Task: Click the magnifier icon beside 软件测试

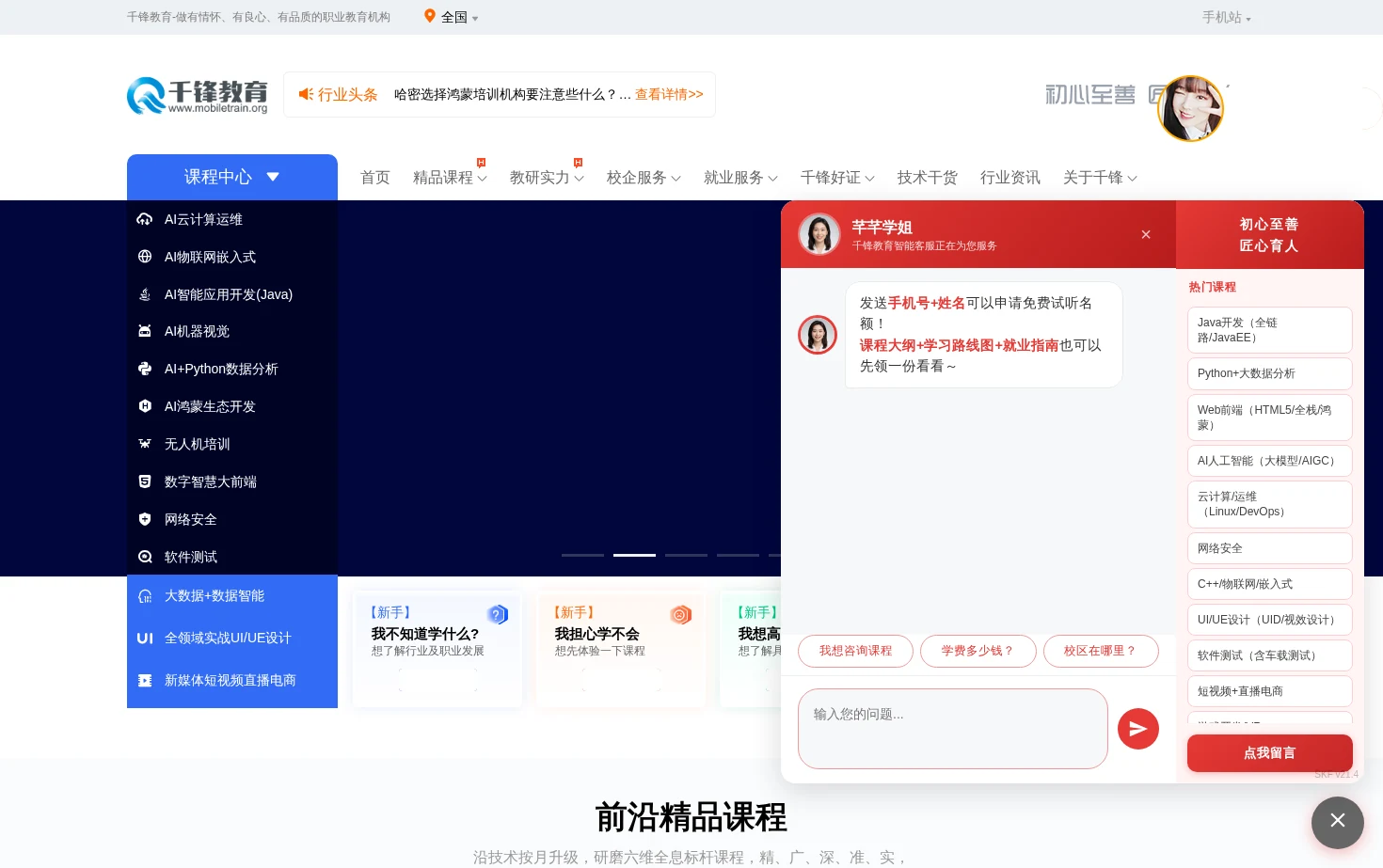Action: pos(145,557)
